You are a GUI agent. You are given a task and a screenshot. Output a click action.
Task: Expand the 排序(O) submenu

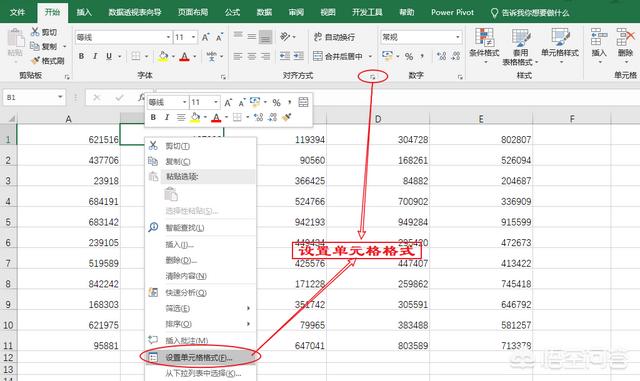(200, 324)
